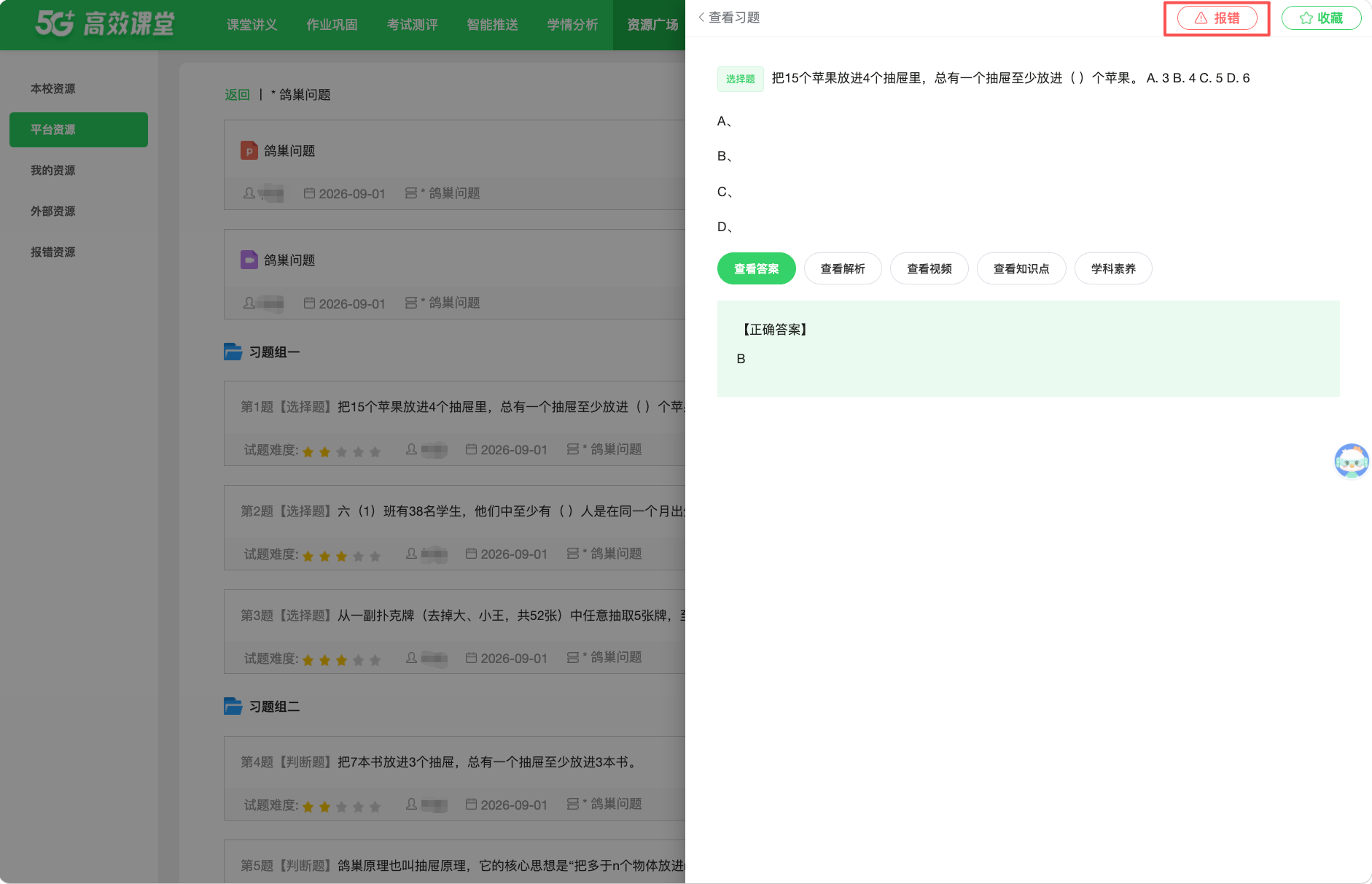Click the purple video icon of 鸽巢问题

click(249, 260)
